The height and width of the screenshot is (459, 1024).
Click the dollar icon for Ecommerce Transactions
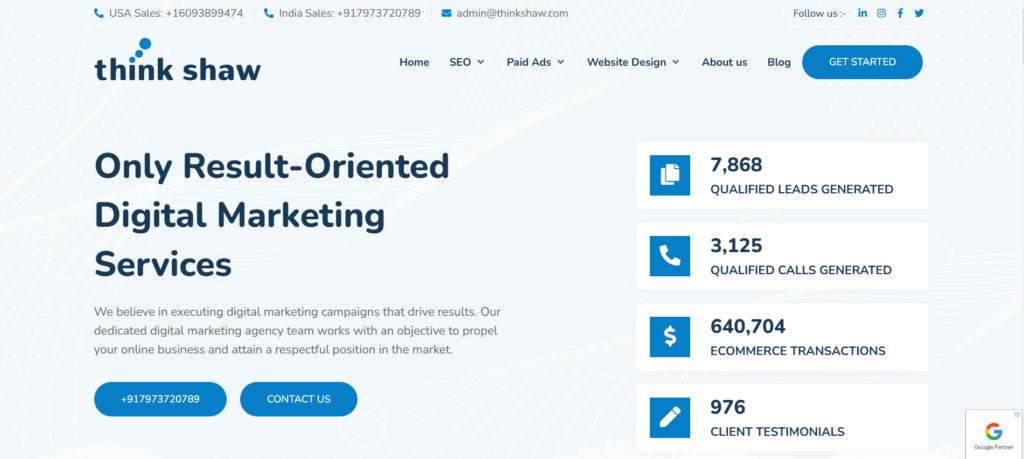(x=670, y=337)
